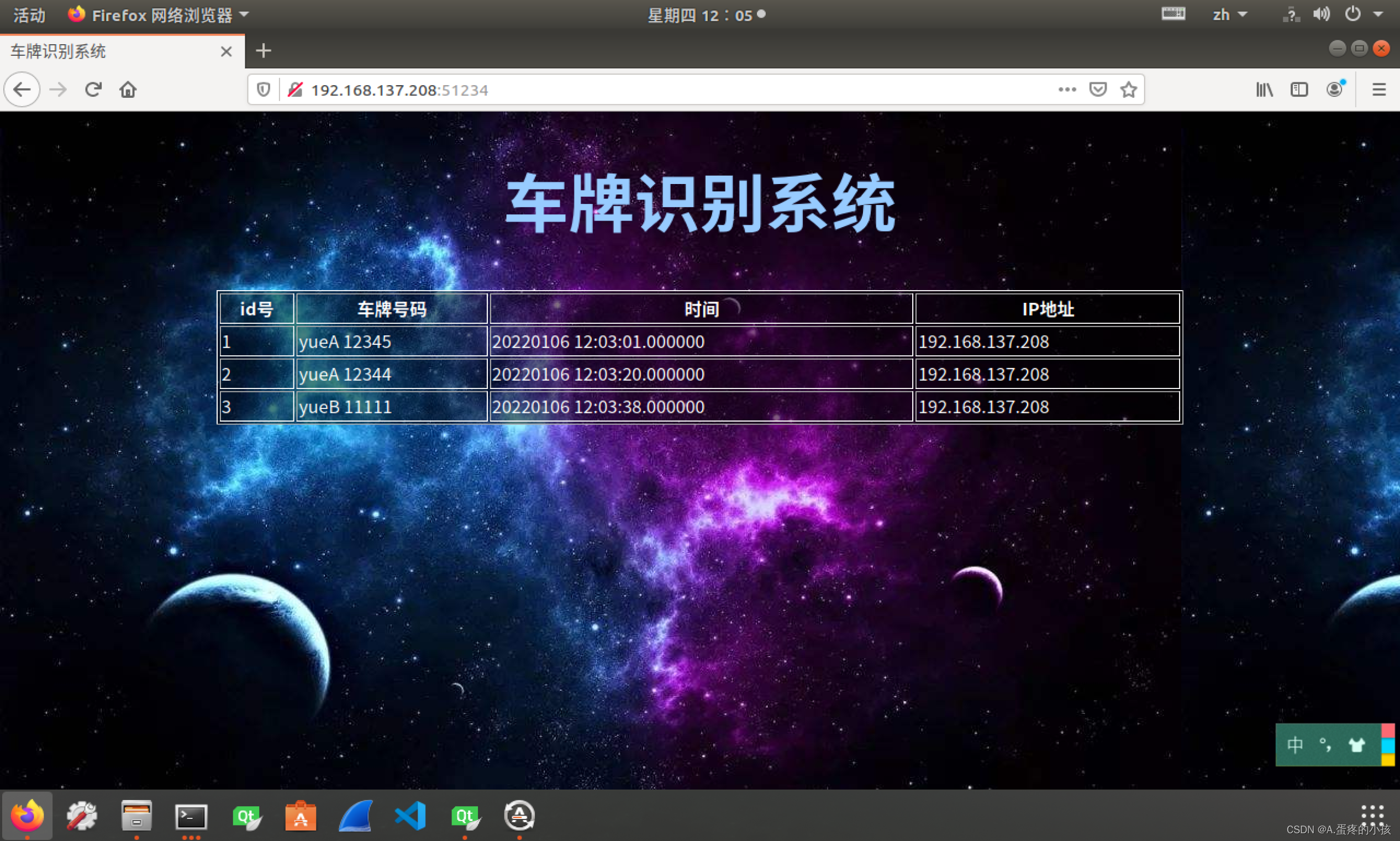Close the 车牌识别系统 tab
Screen dimensions: 1400x841
click(226, 51)
